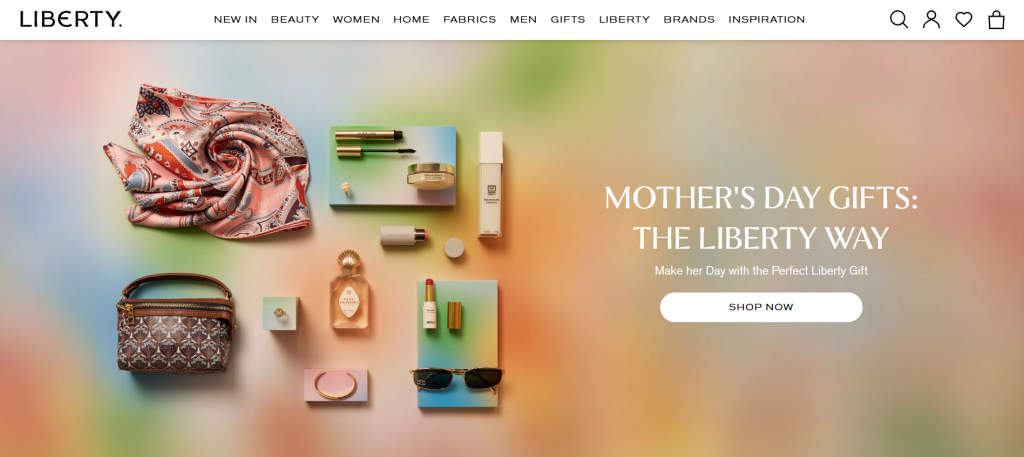Click the Shop Now button
The height and width of the screenshot is (457, 1024).
[761, 307]
